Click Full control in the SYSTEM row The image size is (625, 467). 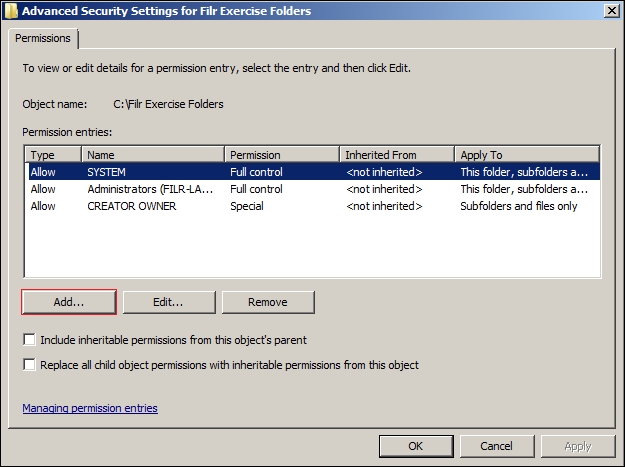tap(256, 172)
